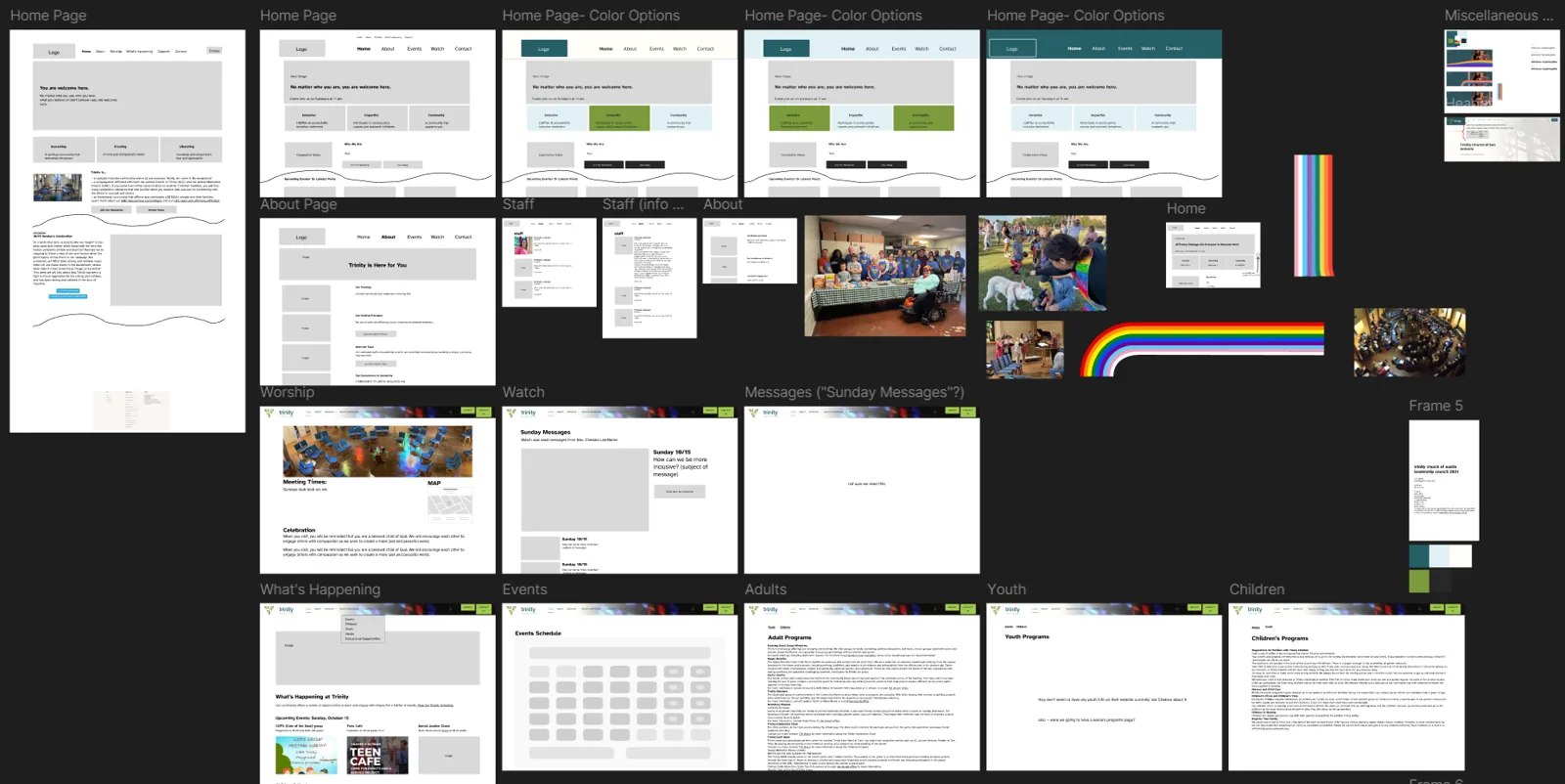Select the Logo placeholder in the About Page frame
This screenshot has height=784, width=1565.
tap(301, 237)
